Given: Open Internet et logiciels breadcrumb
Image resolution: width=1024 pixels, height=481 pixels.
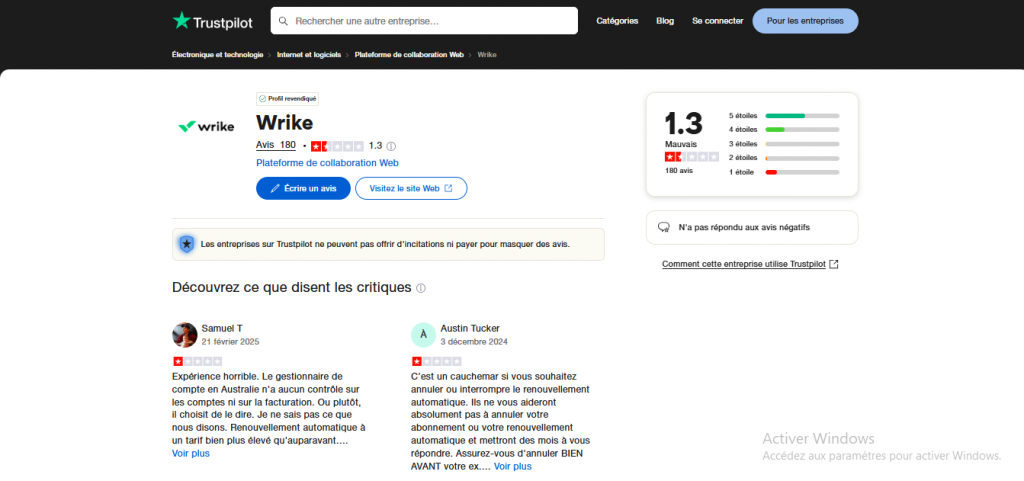Looking at the screenshot, I should [x=309, y=55].
